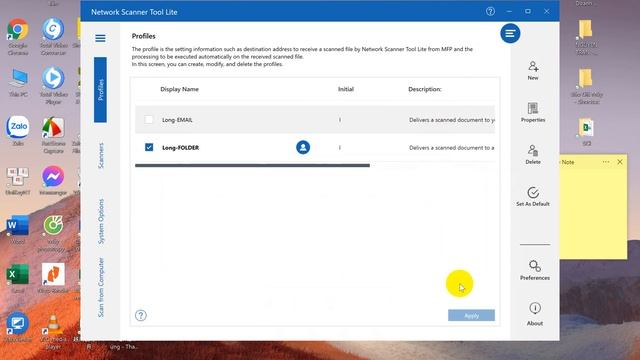The width and height of the screenshot is (640, 360).
Task: Open the System Options tab
Action: point(101,222)
